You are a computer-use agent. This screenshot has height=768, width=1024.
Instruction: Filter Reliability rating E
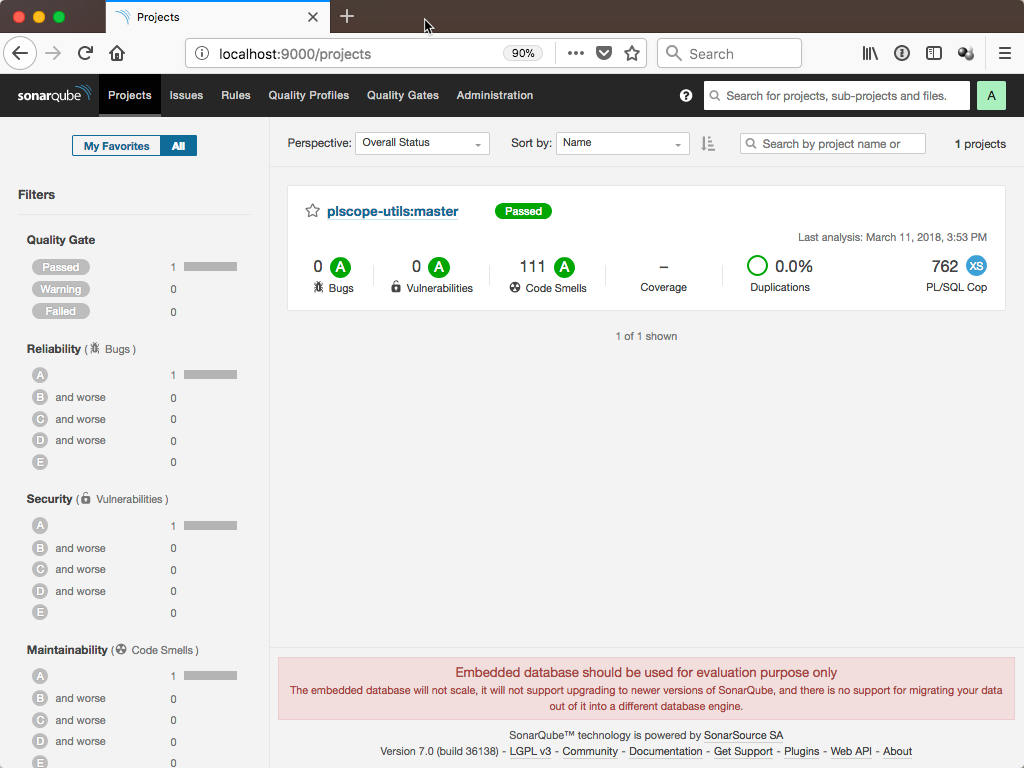[x=40, y=462]
